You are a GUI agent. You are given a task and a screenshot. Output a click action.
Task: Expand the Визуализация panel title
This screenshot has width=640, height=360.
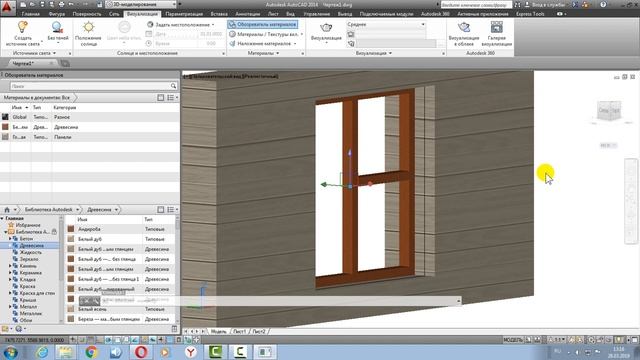373,53
